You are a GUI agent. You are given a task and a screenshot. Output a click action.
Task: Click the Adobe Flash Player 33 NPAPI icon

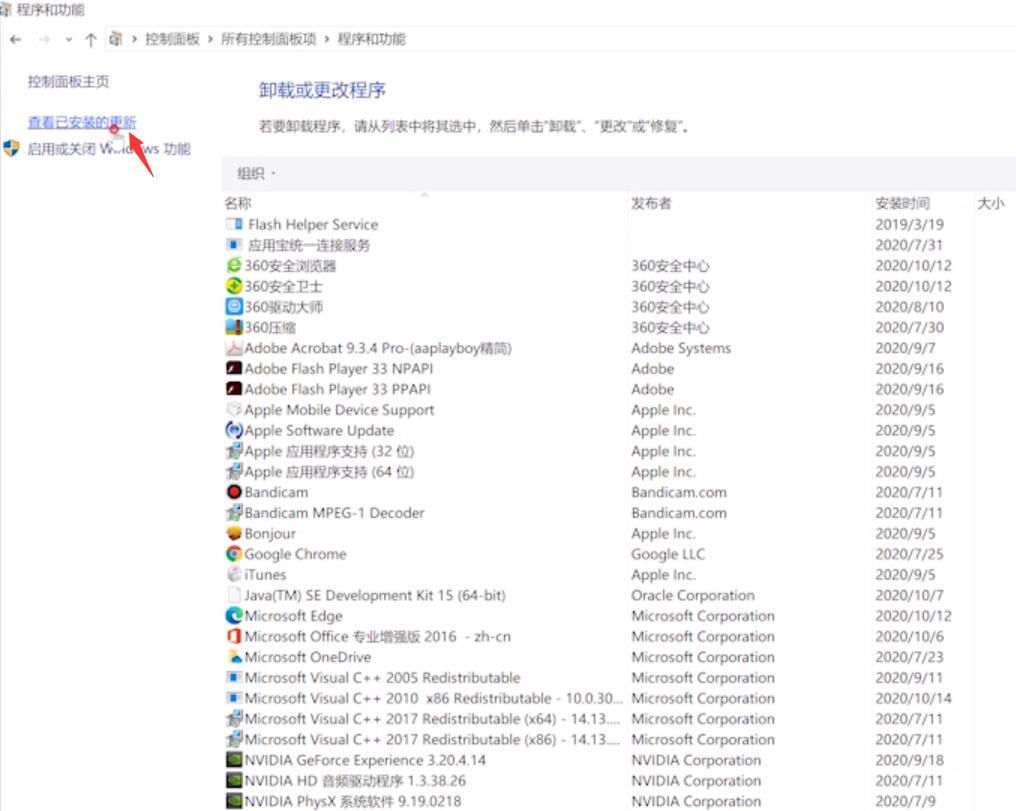click(x=233, y=369)
